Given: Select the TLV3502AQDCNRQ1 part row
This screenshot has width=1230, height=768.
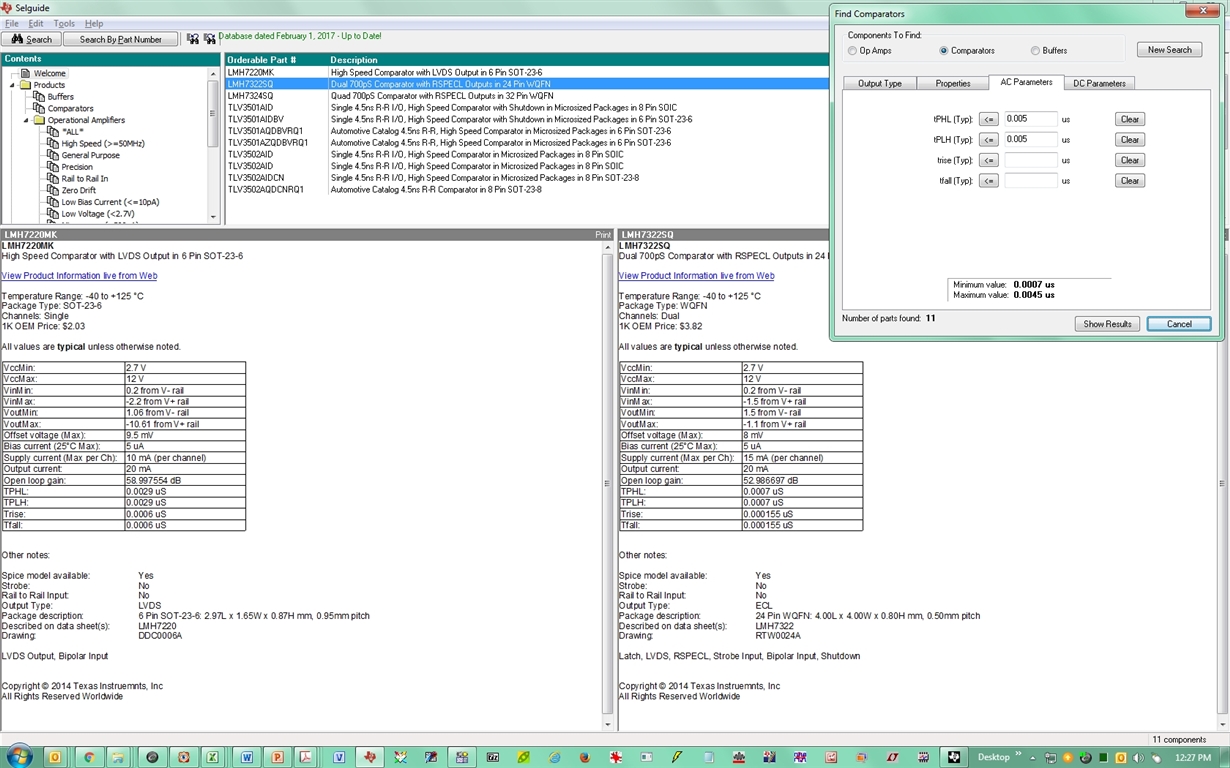Looking at the screenshot, I should [x=526, y=190].
